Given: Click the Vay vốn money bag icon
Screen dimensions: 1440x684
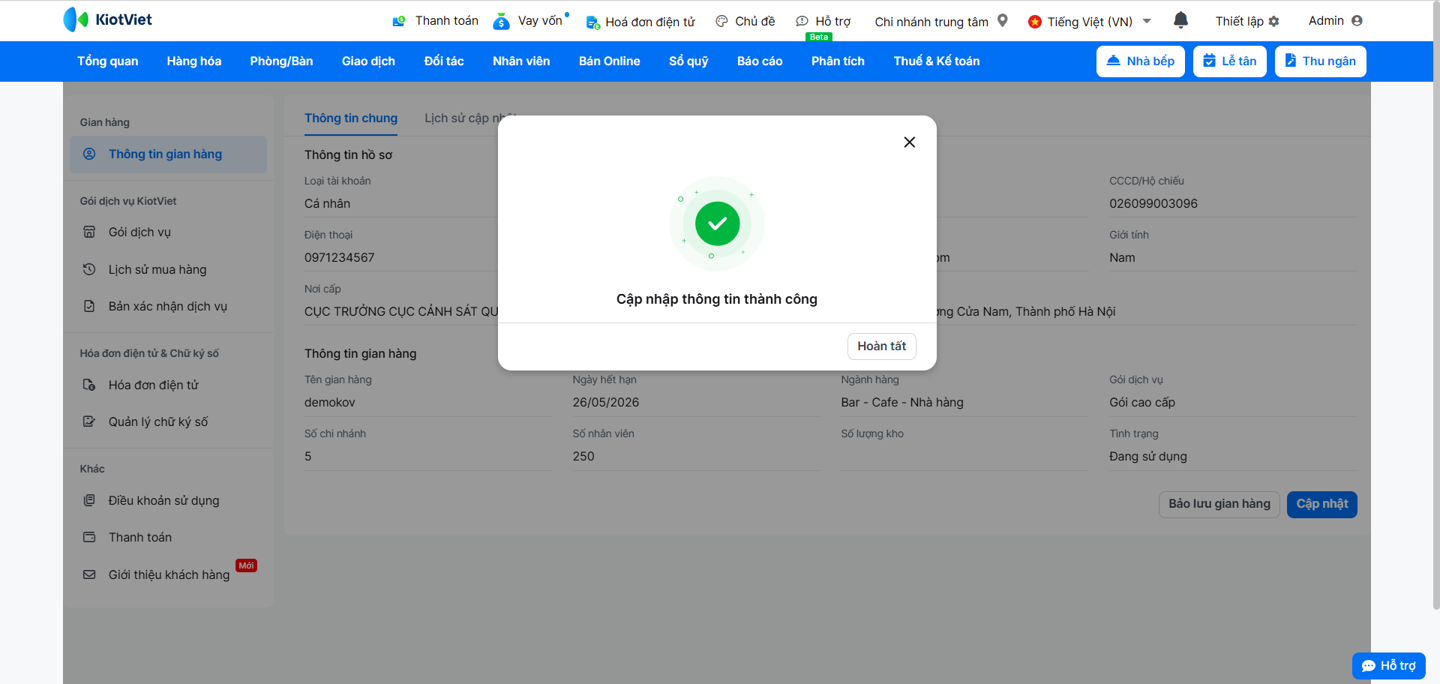Looking at the screenshot, I should point(501,21).
